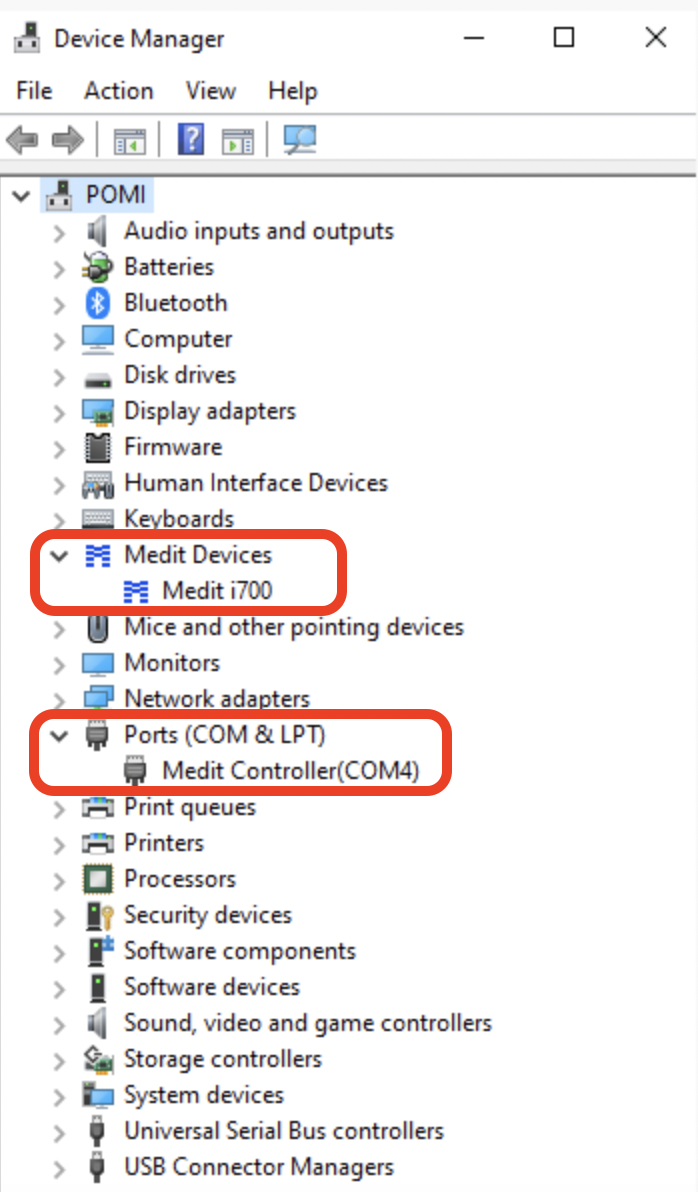Open the Action menu
Viewport: 698px width, 1192px height.
click(x=118, y=91)
